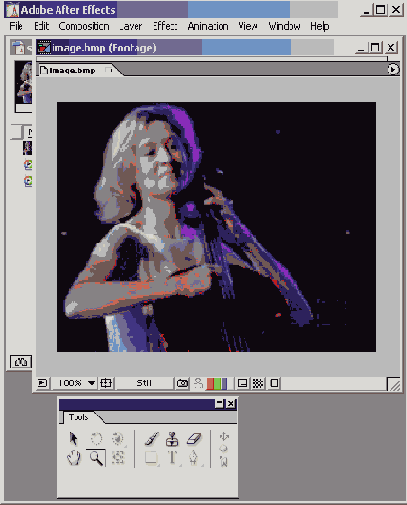Open the Animation menu

click(x=208, y=26)
